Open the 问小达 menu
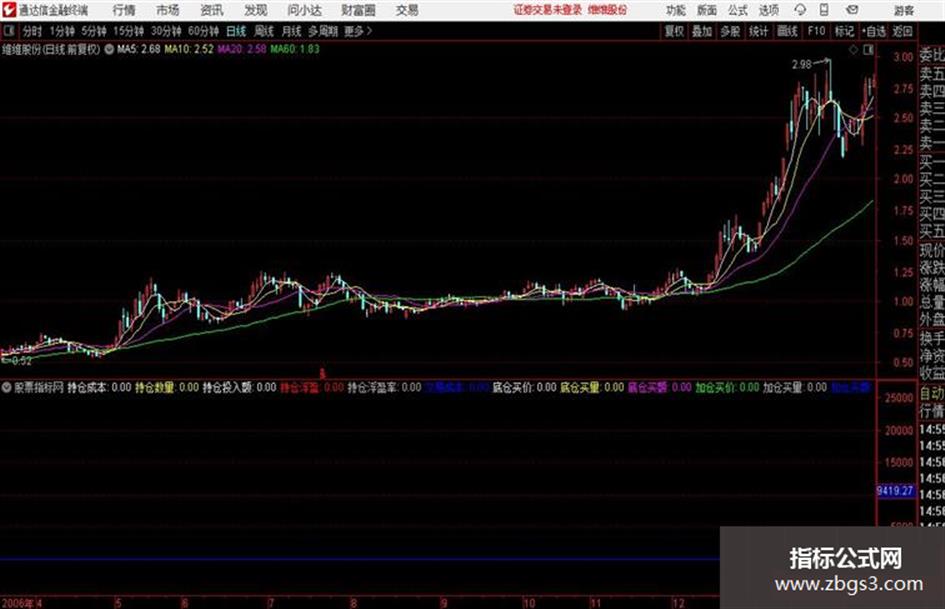 click(304, 10)
